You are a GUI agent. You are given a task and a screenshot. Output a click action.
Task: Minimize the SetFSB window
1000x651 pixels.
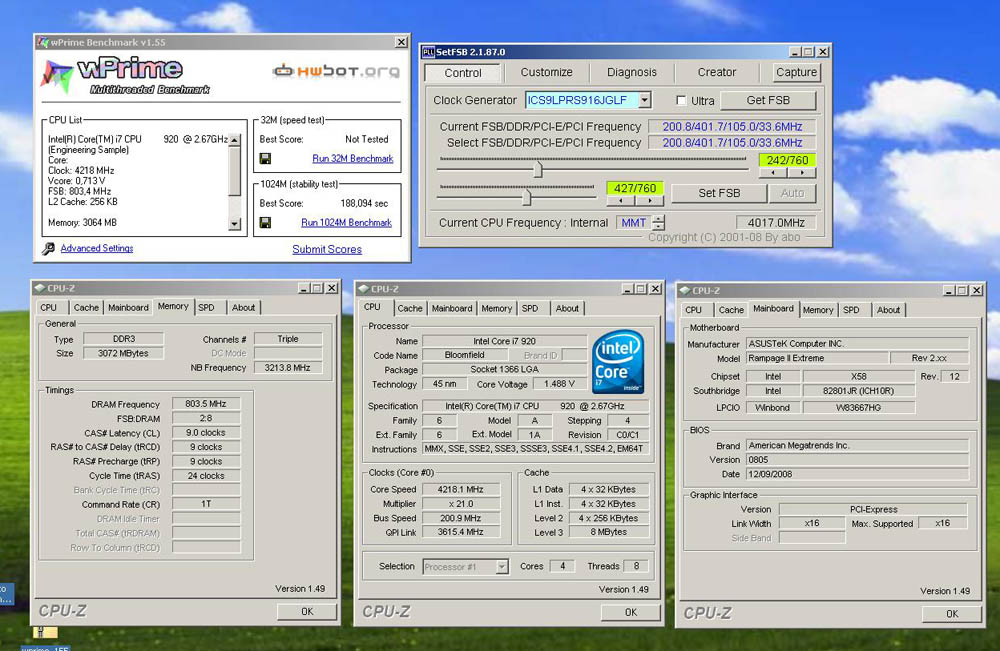795,52
